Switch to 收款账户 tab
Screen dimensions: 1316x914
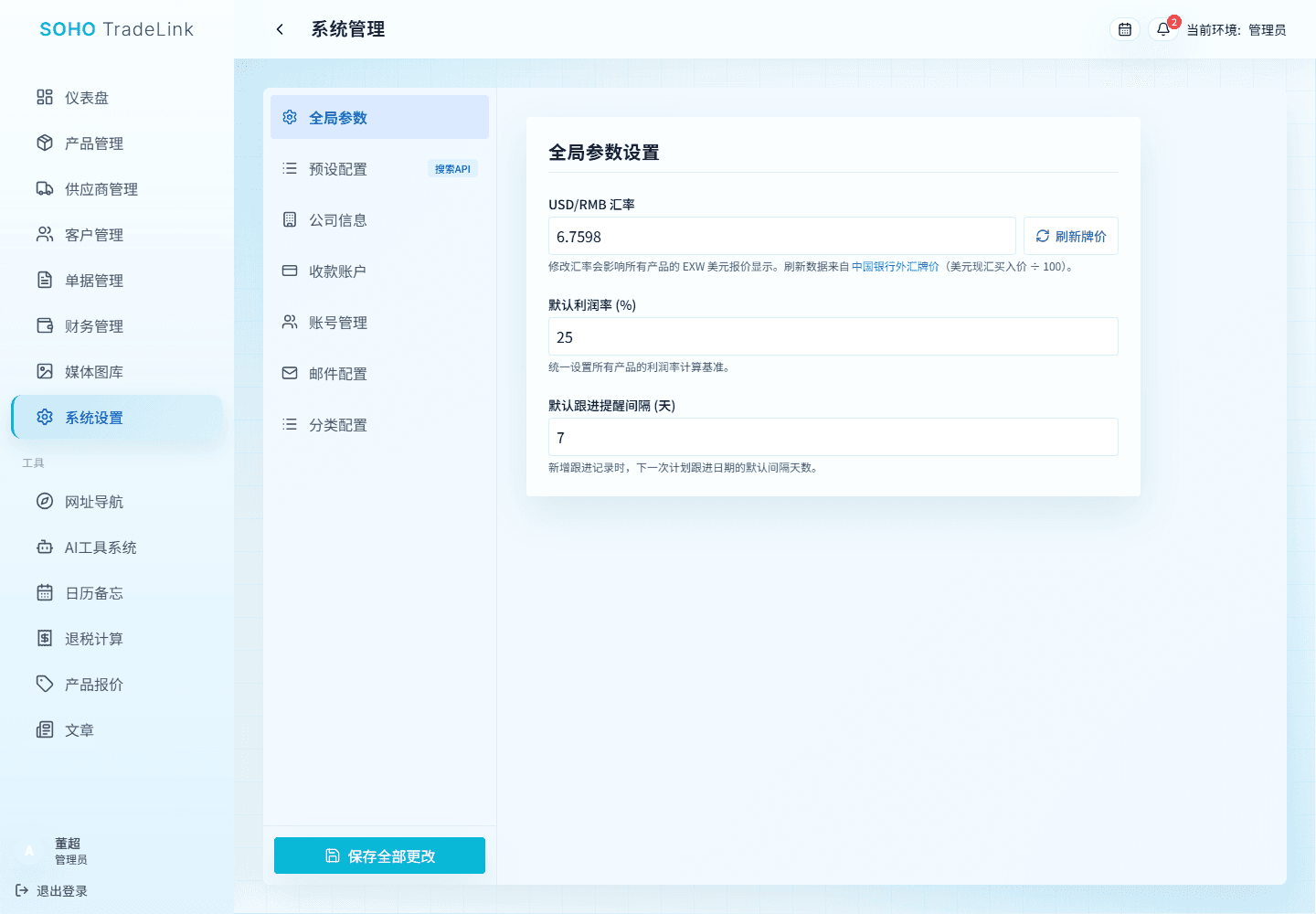tap(379, 271)
